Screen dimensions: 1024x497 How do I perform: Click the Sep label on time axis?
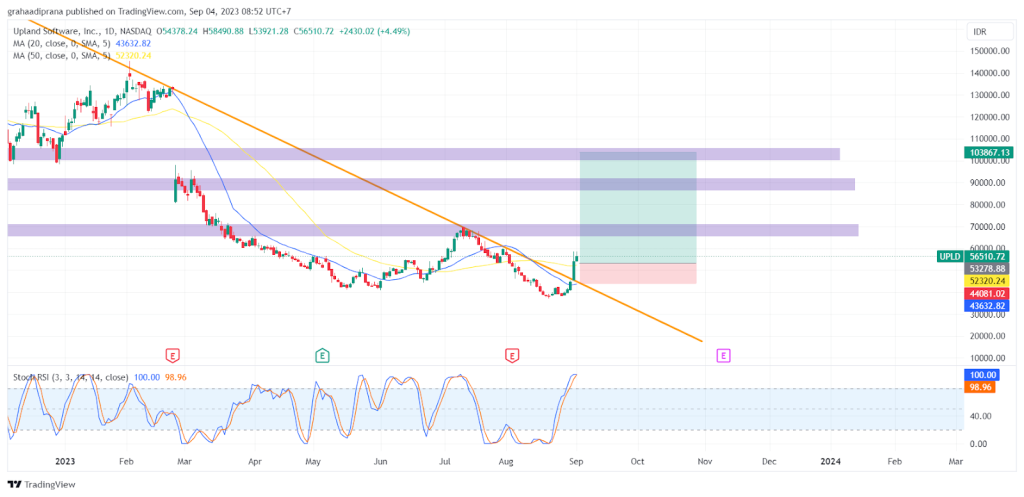(x=577, y=462)
